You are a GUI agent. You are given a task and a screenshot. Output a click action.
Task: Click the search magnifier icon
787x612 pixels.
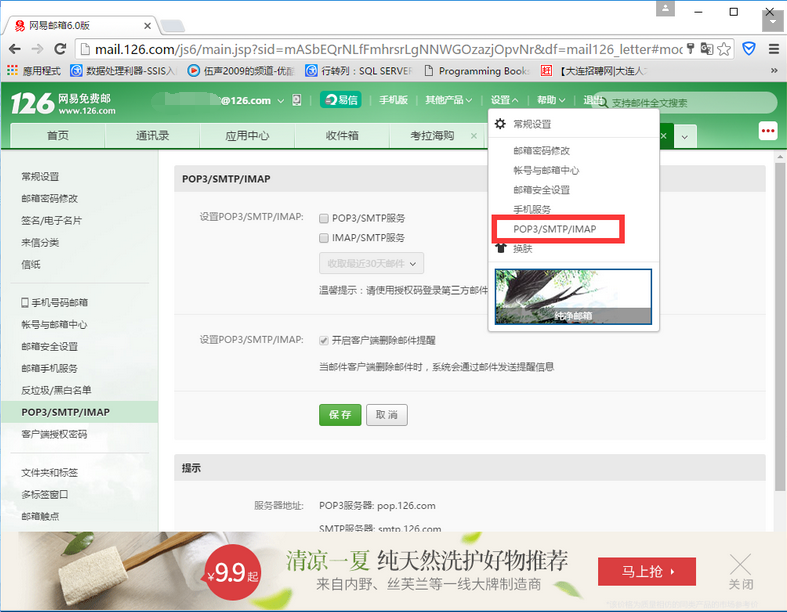click(603, 103)
